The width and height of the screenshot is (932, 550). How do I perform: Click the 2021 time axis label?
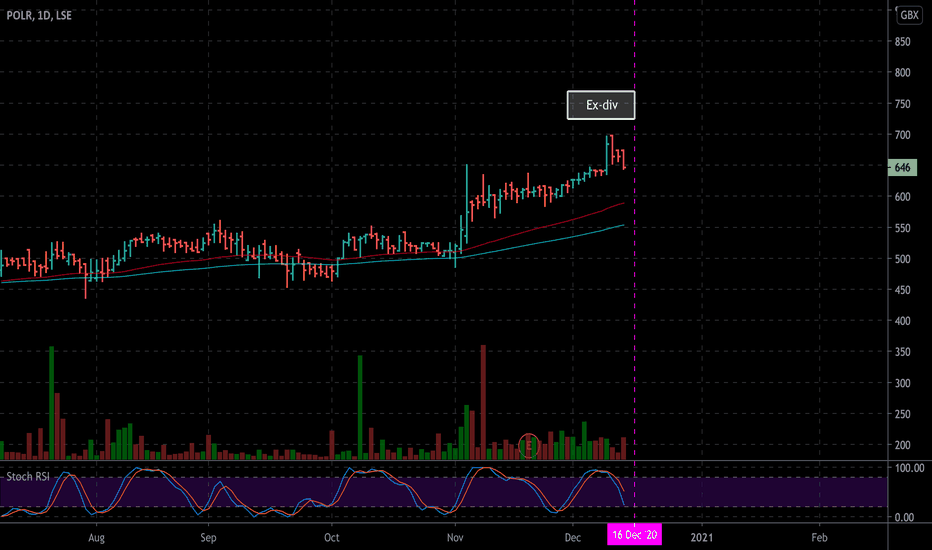[701, 538]
